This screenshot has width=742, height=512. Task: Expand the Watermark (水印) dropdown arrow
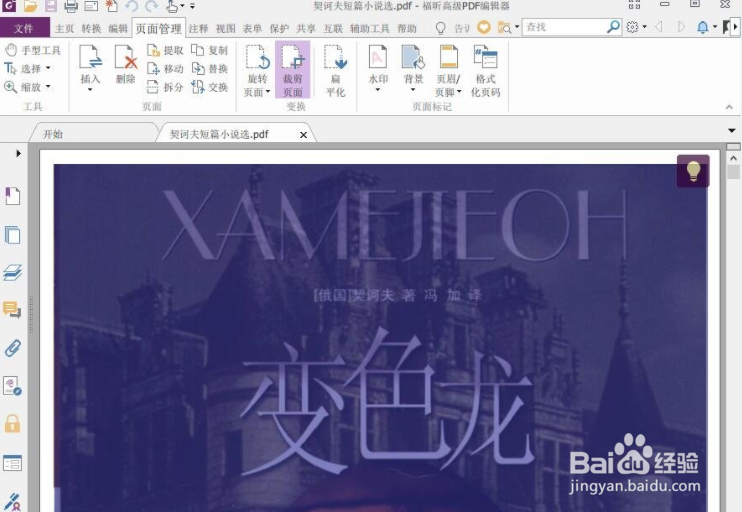click(378, 89)
